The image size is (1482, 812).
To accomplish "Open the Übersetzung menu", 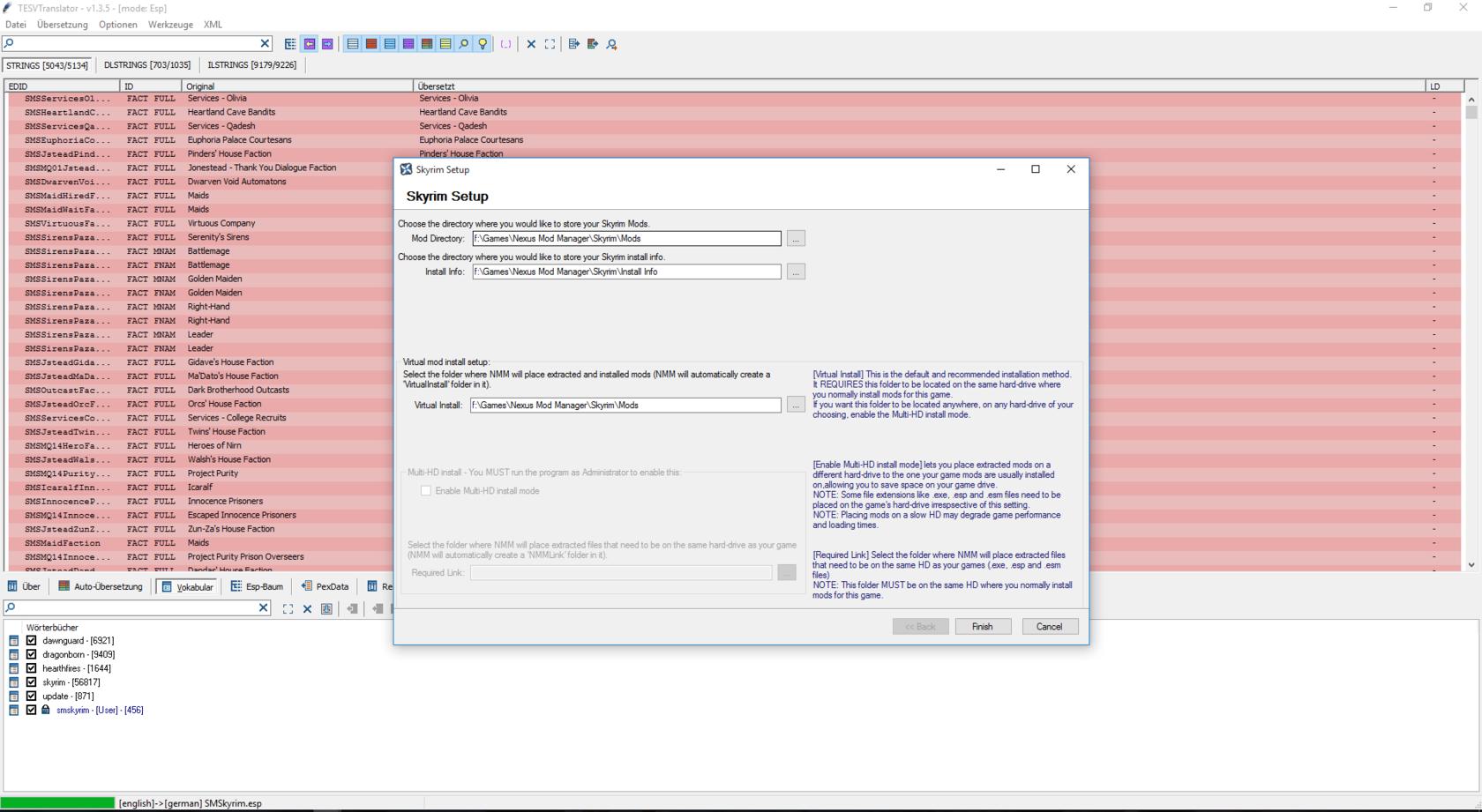I will pos(62,25).
